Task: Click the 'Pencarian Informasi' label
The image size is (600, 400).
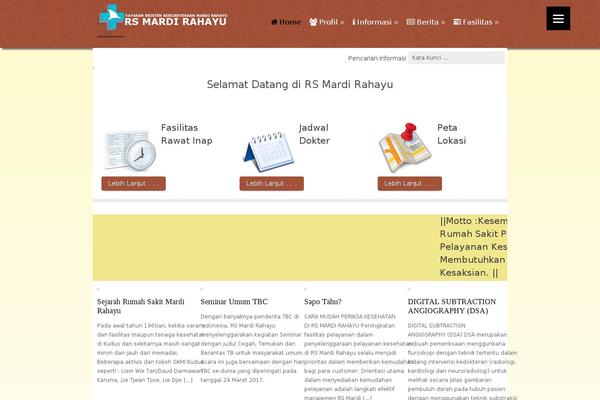Action: pyautogui.click(x=377, y=58)
